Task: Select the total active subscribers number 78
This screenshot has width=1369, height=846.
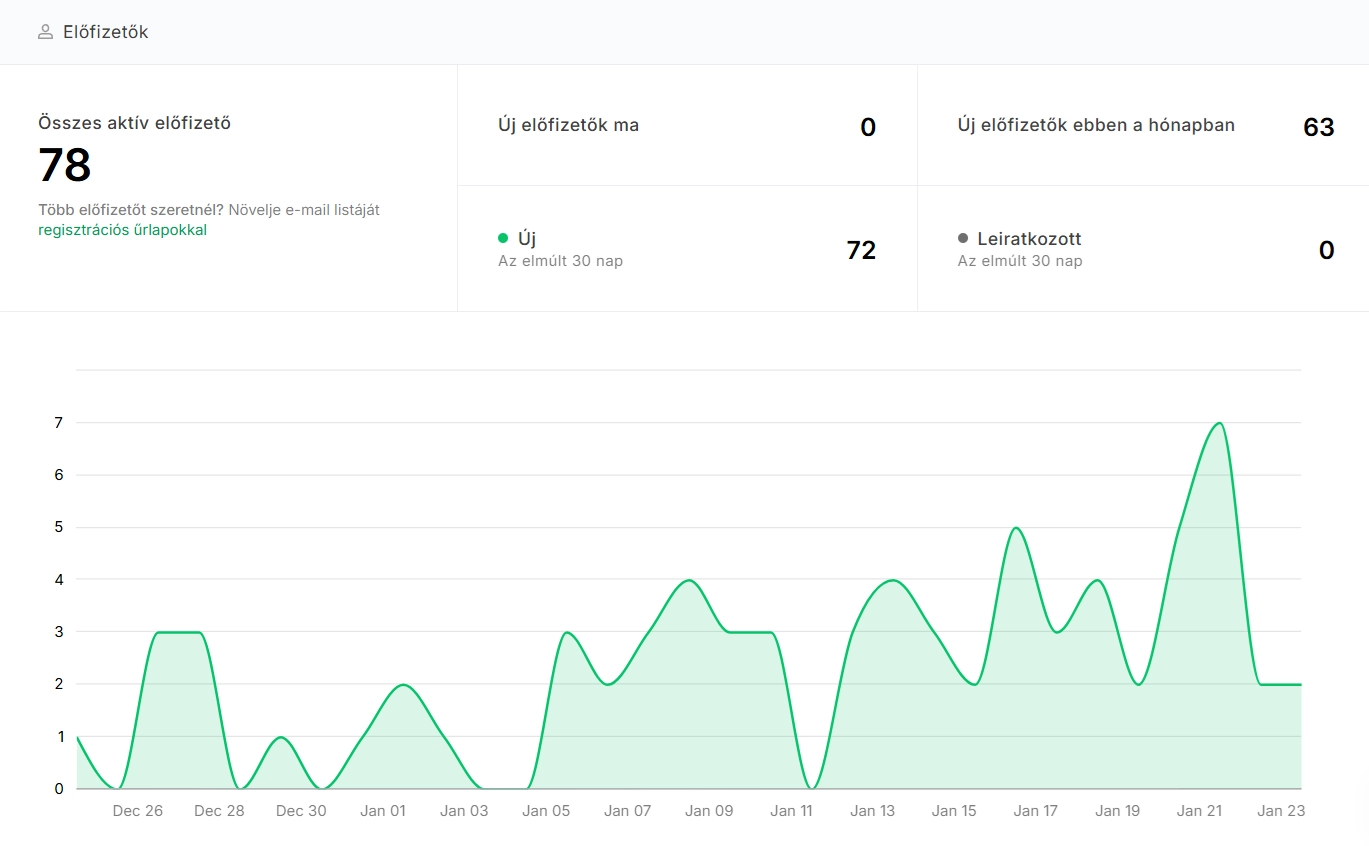Action: point(65,166)
